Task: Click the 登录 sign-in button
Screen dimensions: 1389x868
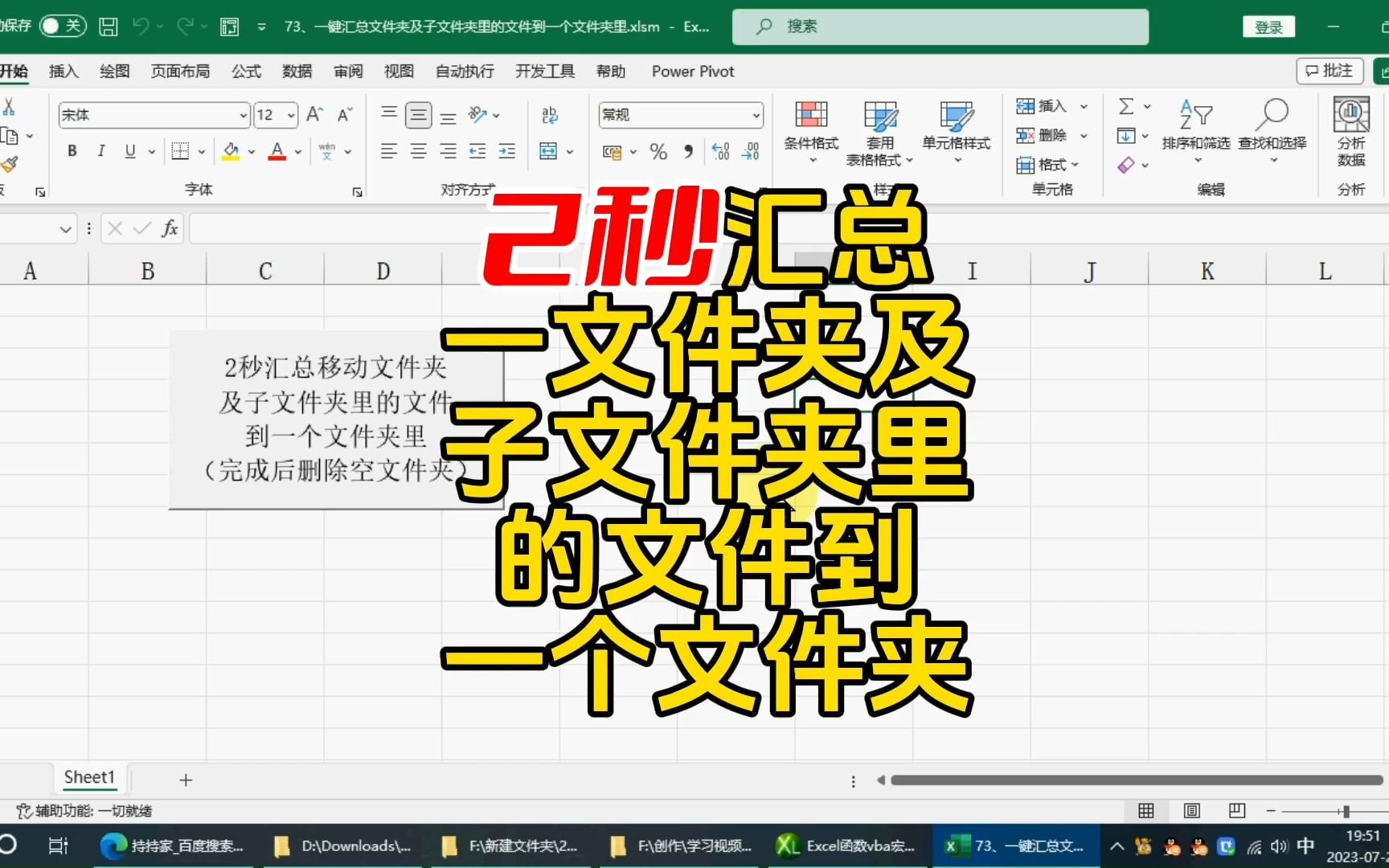Action: [x=1268, y=25]
